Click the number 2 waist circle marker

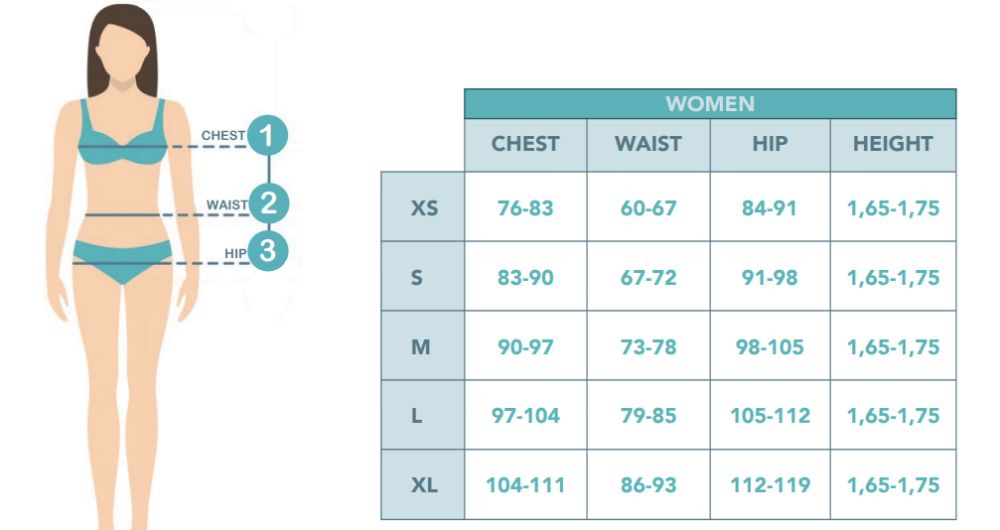[x=268, y=203]
